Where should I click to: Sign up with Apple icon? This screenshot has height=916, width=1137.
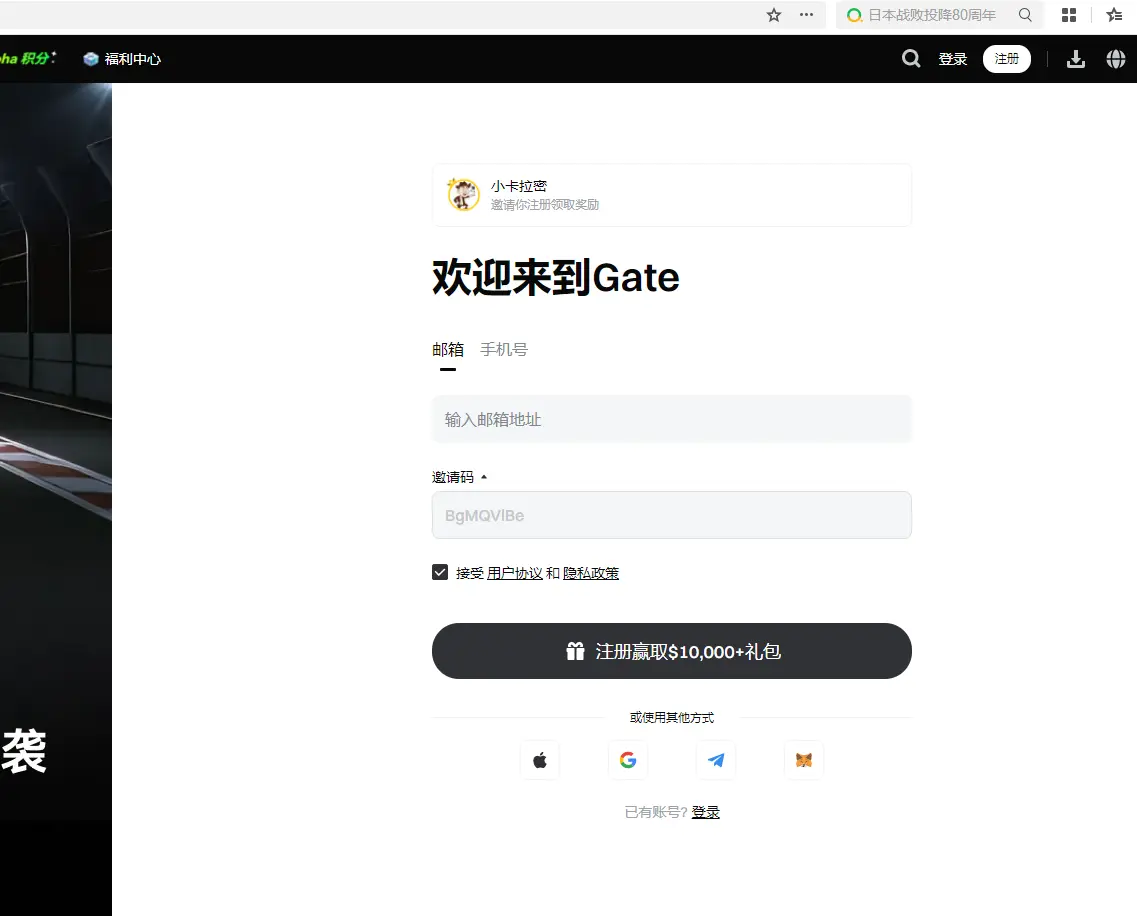click(x=540, y=760)
